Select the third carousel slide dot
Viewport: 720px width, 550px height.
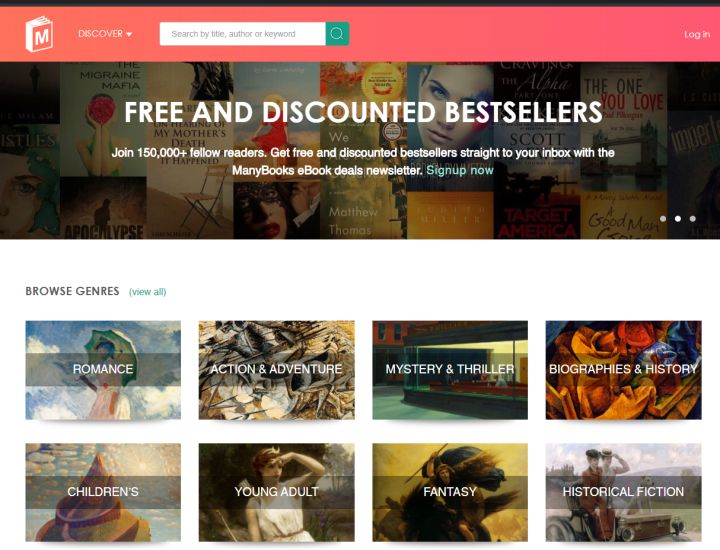pyautogui.click(x=692, y=219)
